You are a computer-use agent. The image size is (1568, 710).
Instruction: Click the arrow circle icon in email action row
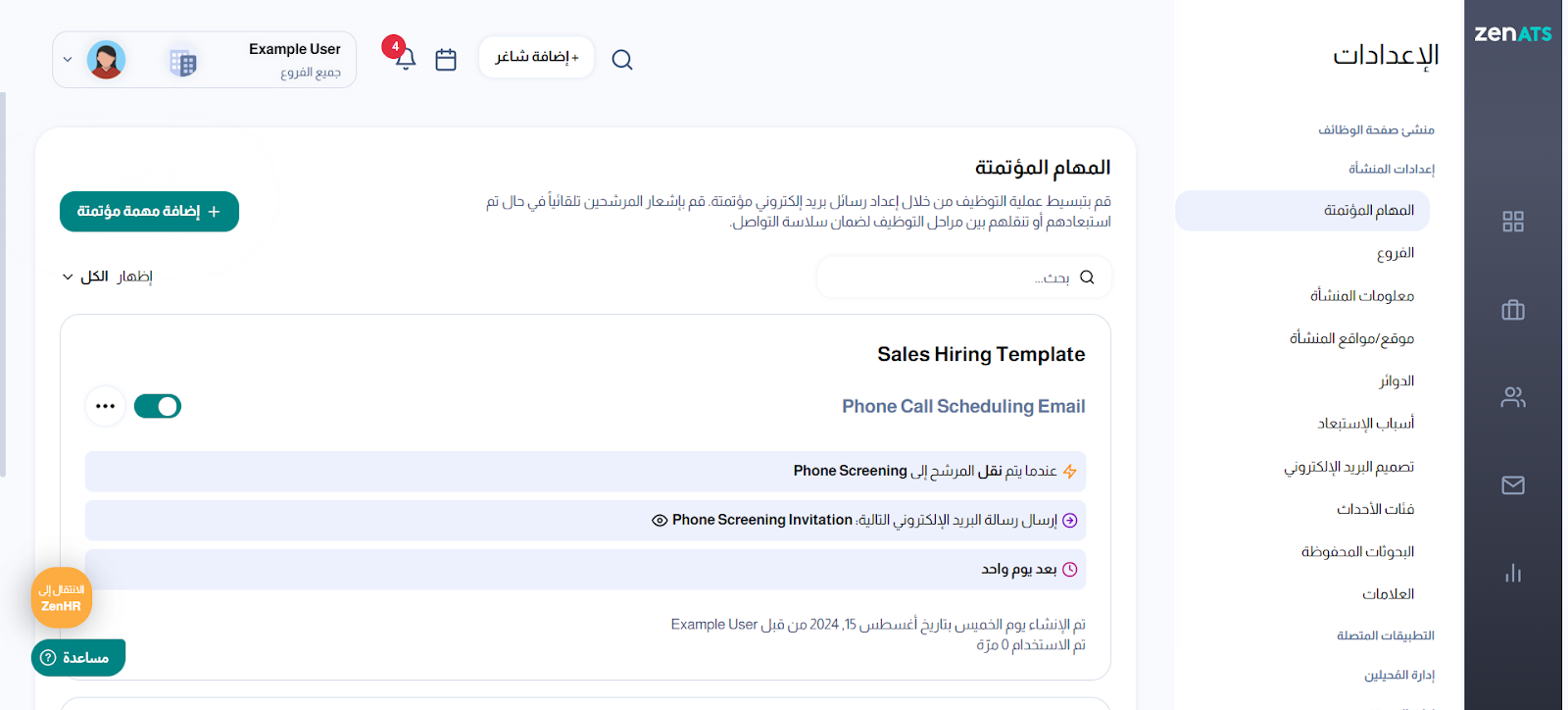pyautogui.click(x=1070, y=521)
